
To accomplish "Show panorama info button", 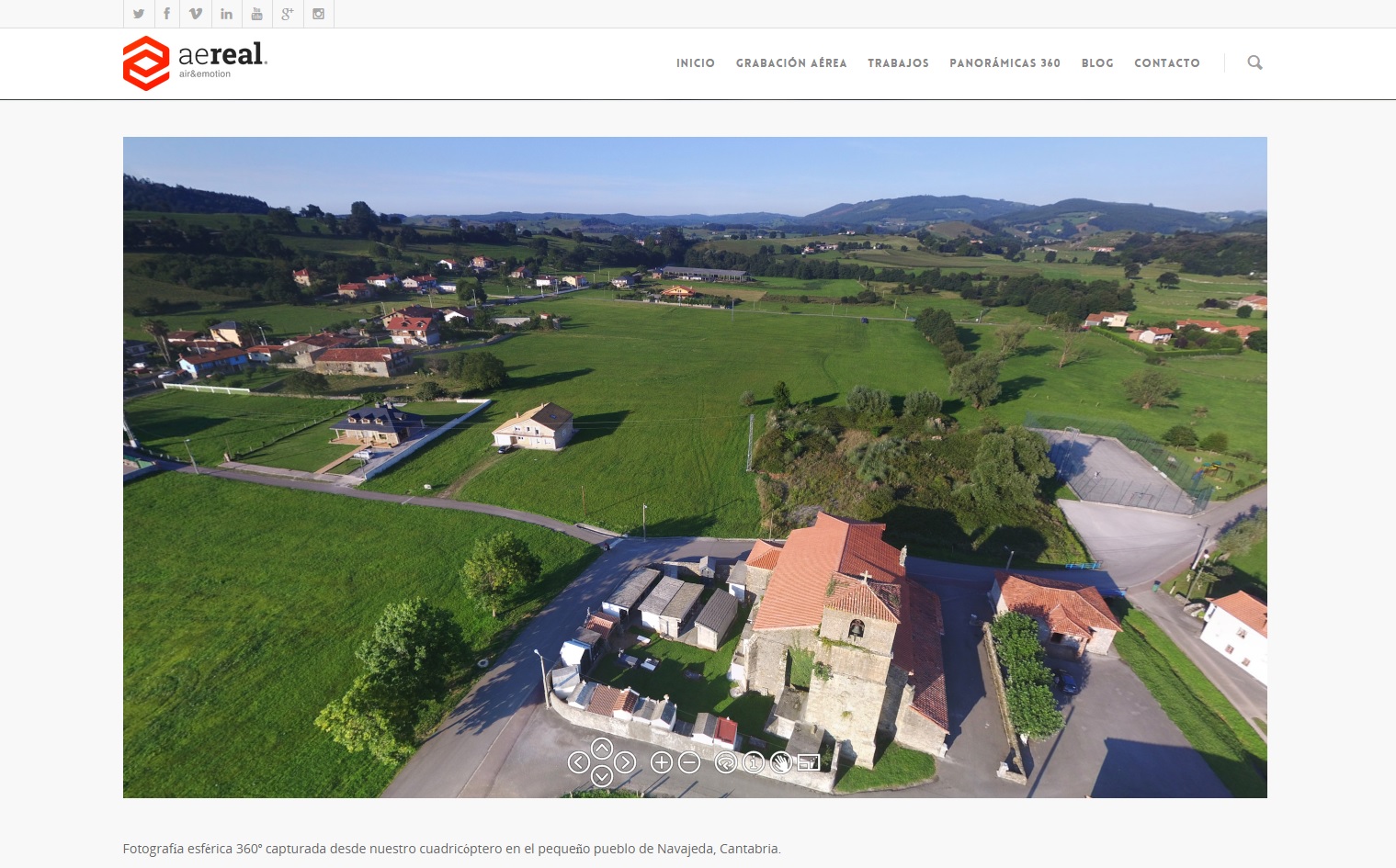I will [x=754, y=762].
